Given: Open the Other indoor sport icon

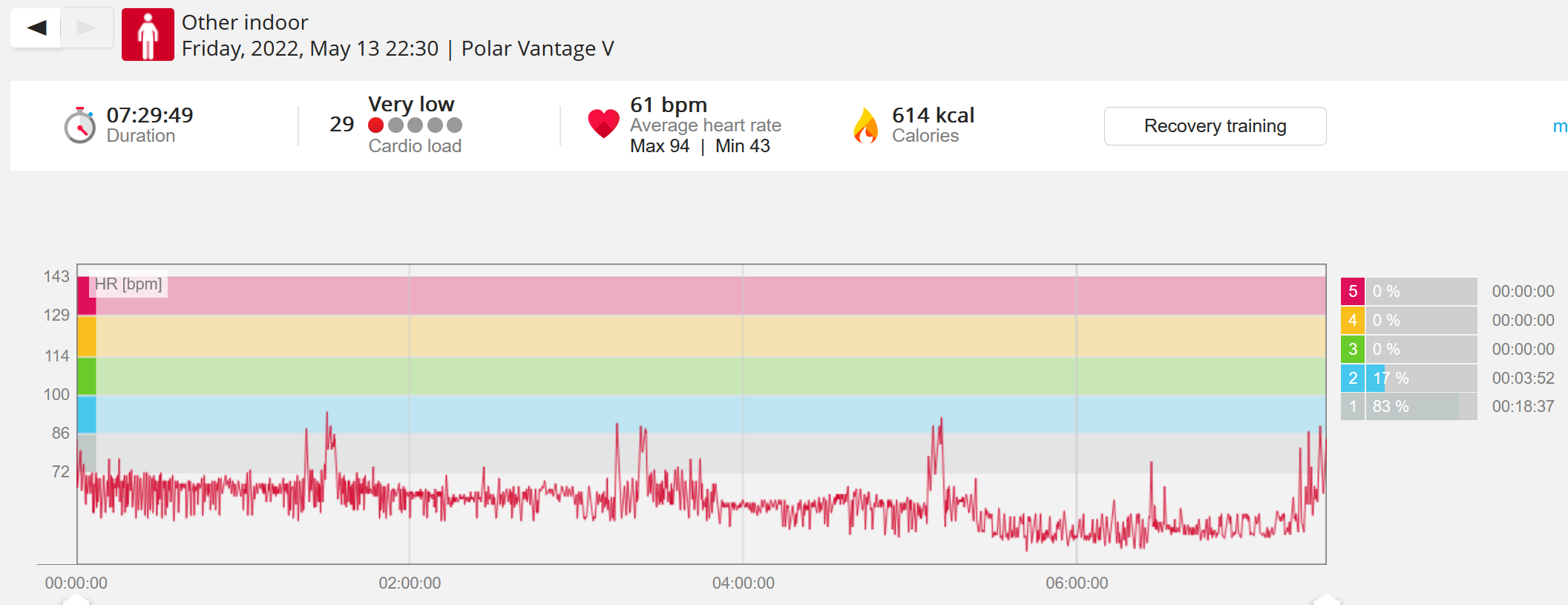Looking at the screenshot, I should (148, 34).
